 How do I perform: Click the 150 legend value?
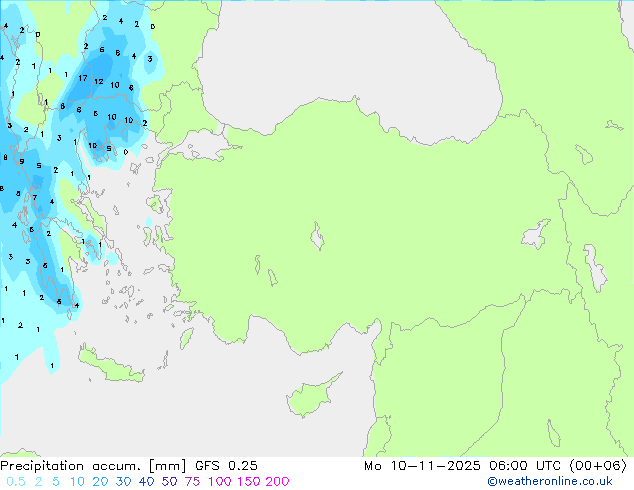[248, 482]
